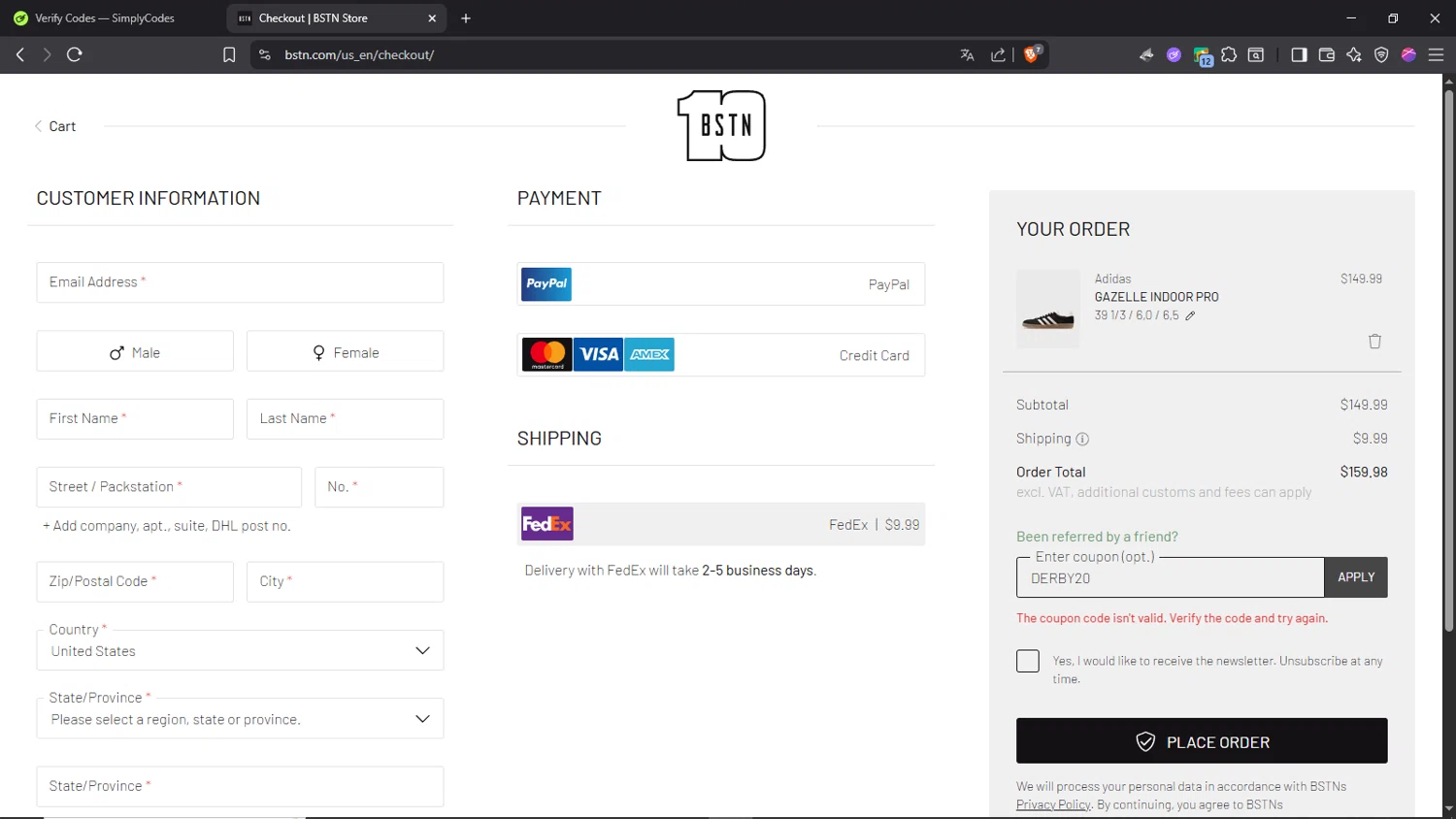Click the browser address bar URL

point(359,55)
